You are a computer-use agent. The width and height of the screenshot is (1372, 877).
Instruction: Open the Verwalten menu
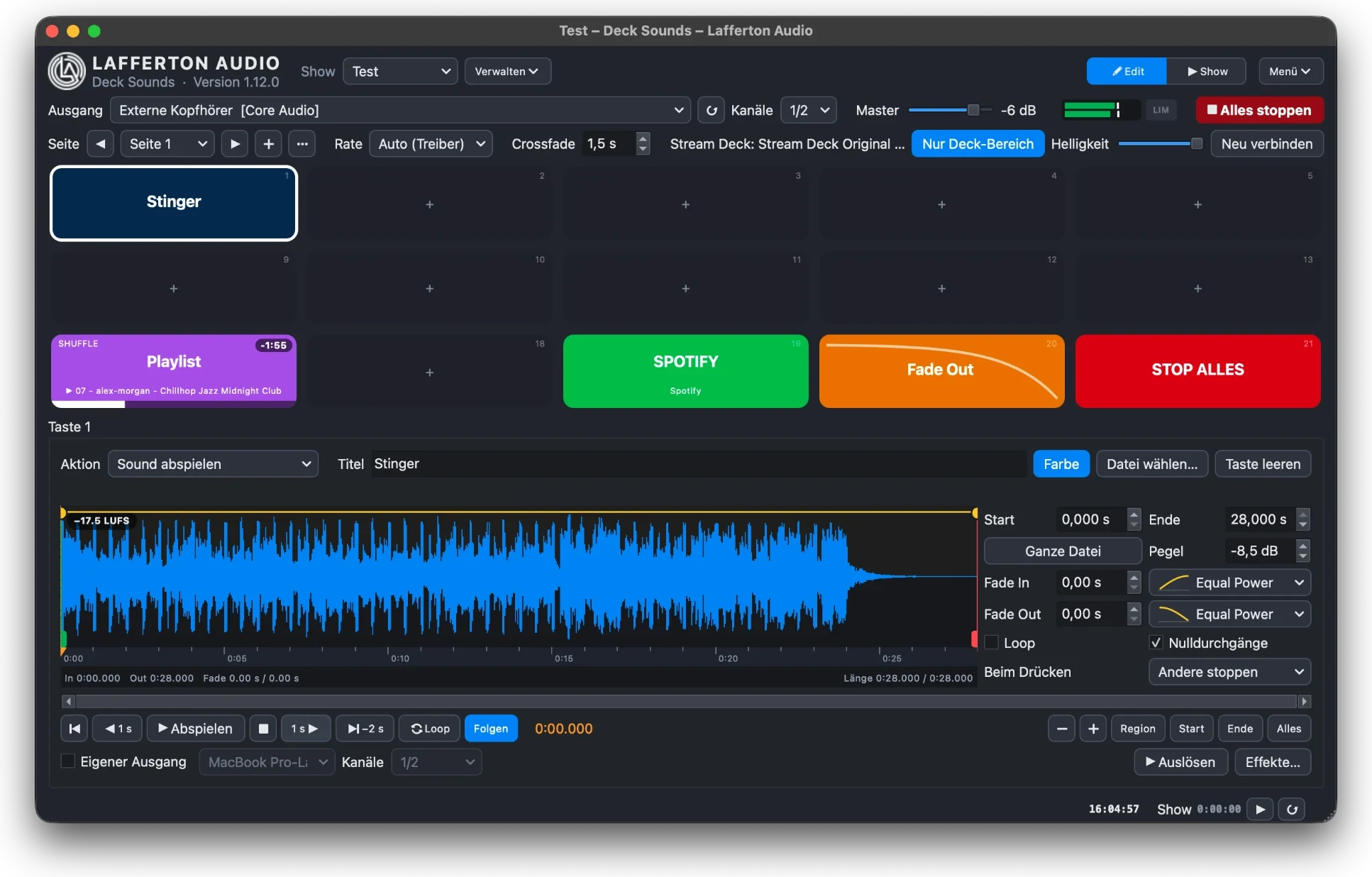(507, 72)
